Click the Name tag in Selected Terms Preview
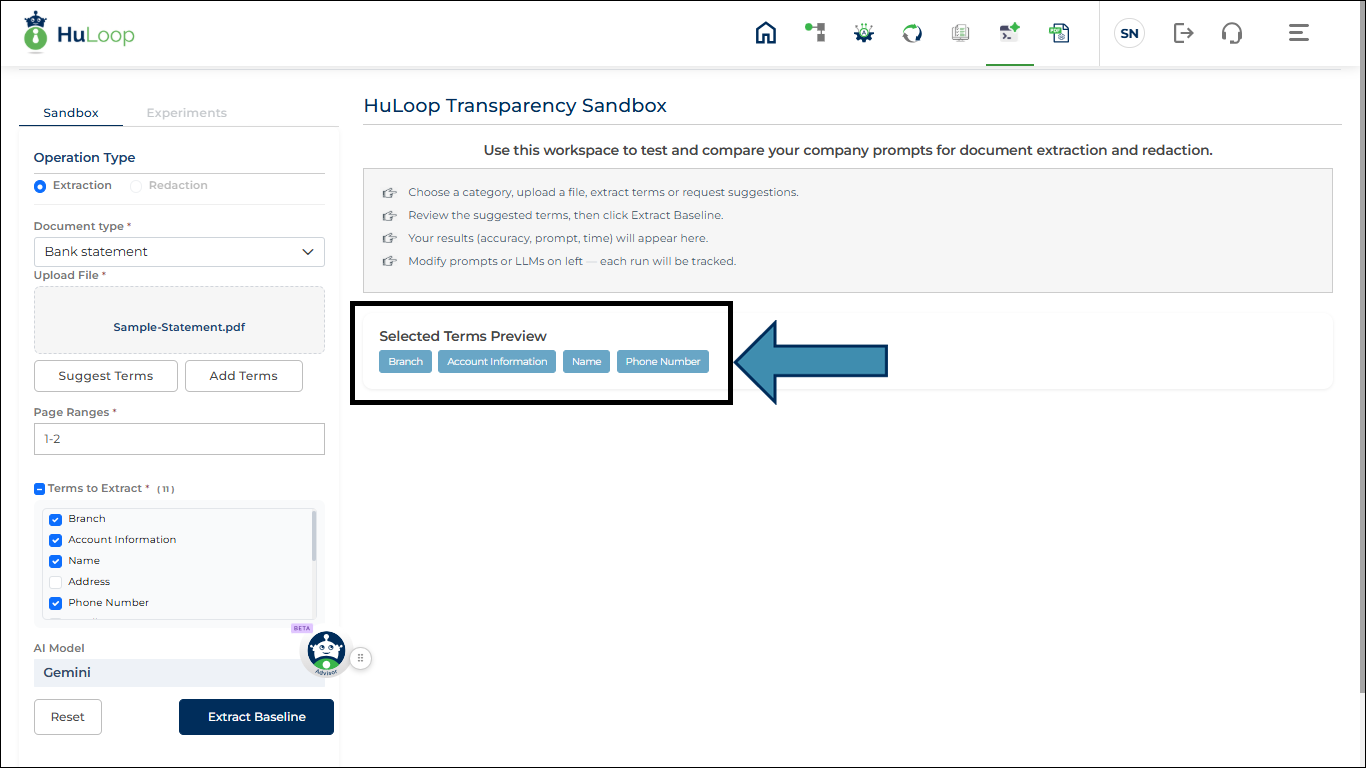The width and height of the screenshot is (1366, 768). click(587, 362)
